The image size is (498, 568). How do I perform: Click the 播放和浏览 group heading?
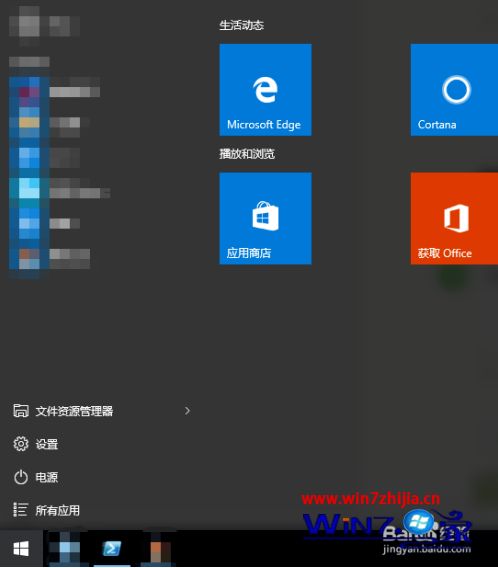(247, 154)
